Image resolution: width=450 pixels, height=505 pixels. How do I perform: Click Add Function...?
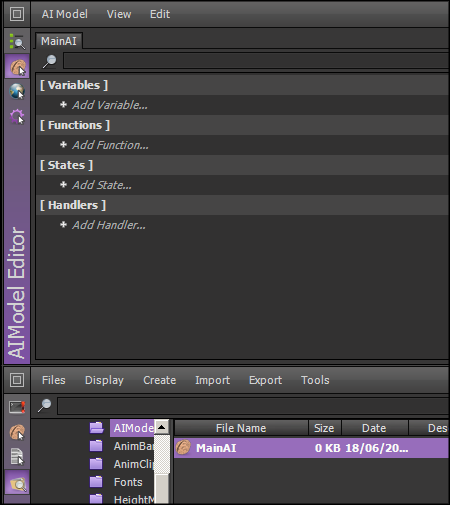(111, 145)
